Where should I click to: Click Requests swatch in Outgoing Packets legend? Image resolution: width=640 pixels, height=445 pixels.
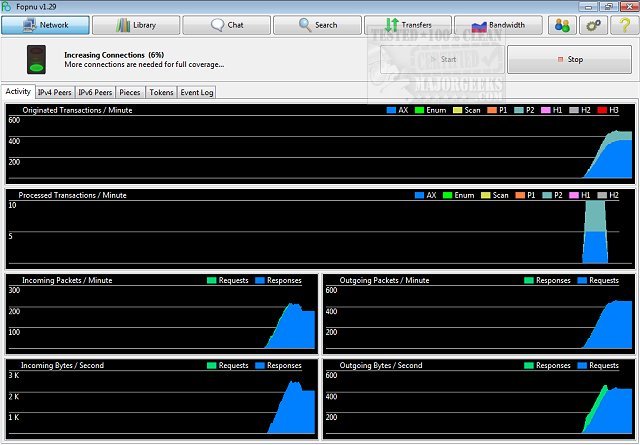pyautogui.click(x=582, y=280)
